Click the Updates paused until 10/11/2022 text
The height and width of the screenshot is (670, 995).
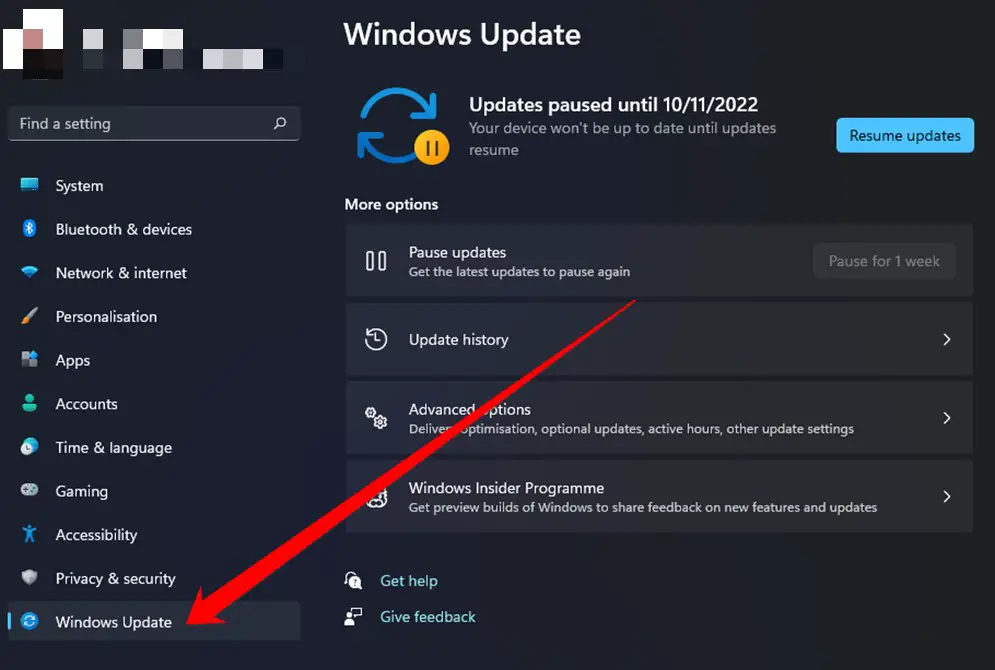(614, 104)
